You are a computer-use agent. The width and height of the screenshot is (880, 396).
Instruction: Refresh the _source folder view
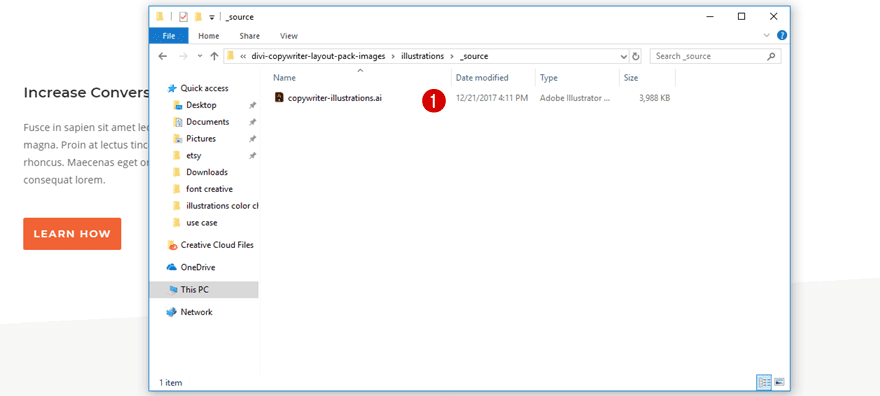point(635,56)
